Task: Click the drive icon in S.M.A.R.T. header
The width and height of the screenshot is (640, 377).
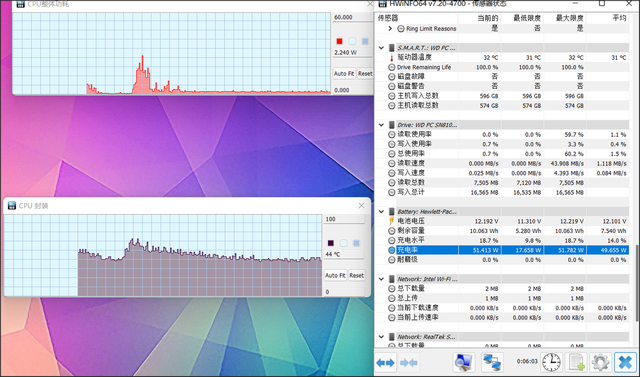Action: coord(391,48)
